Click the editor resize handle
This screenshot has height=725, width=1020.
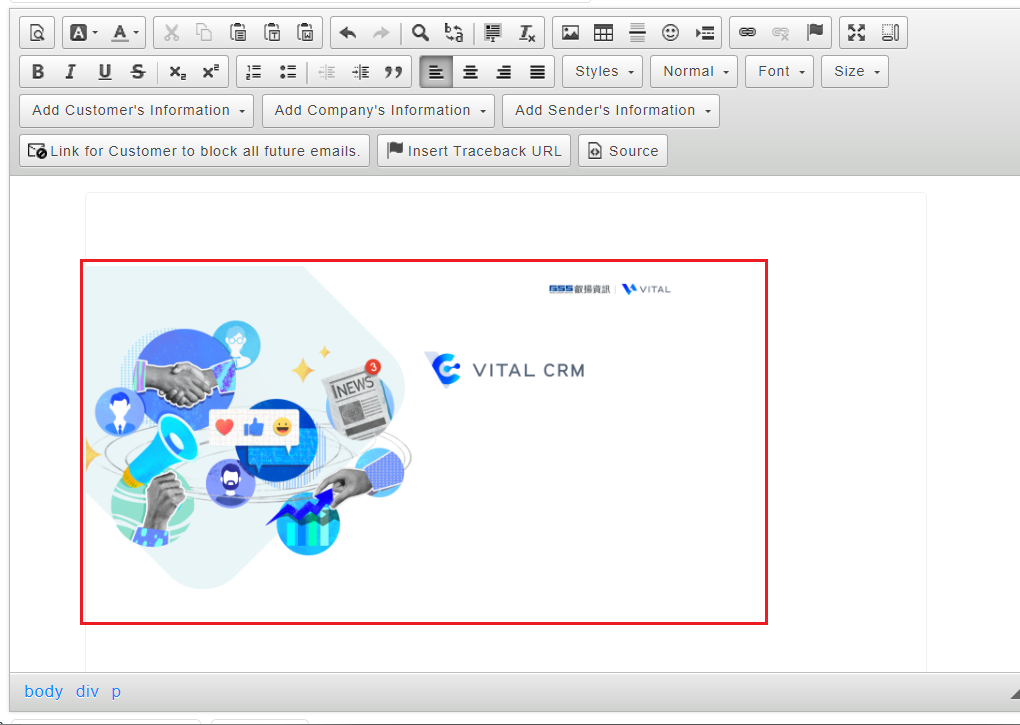click(x=1014, y=693)
